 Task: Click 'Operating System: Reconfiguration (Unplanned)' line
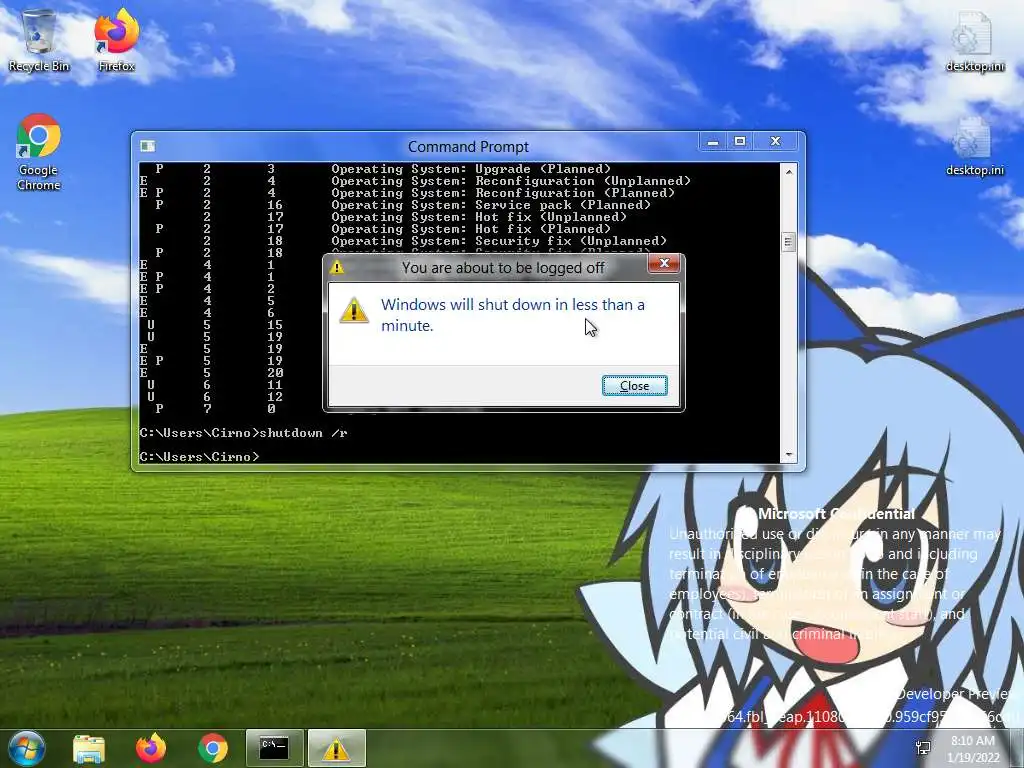(x=511, y=181)
